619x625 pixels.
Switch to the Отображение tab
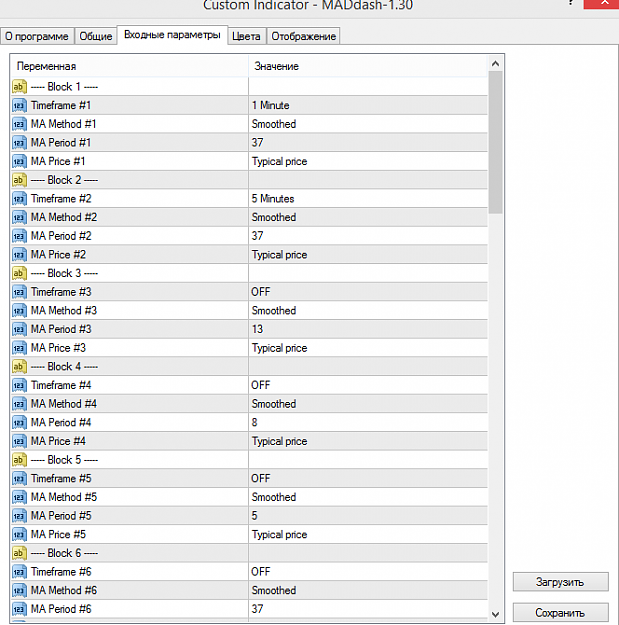303,36
